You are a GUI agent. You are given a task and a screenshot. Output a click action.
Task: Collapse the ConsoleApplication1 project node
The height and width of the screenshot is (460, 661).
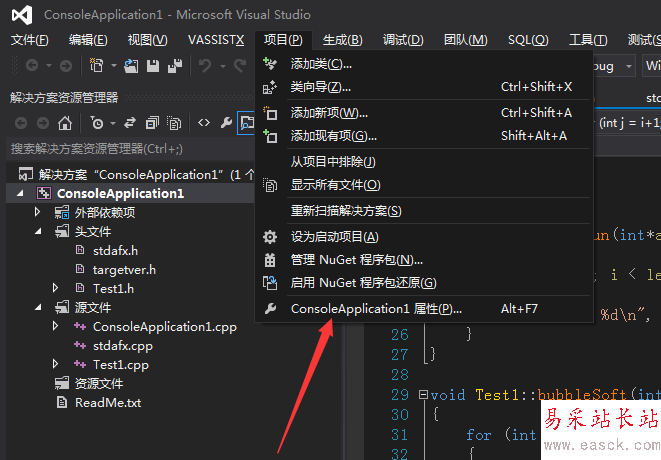click(x=20, y=194)
